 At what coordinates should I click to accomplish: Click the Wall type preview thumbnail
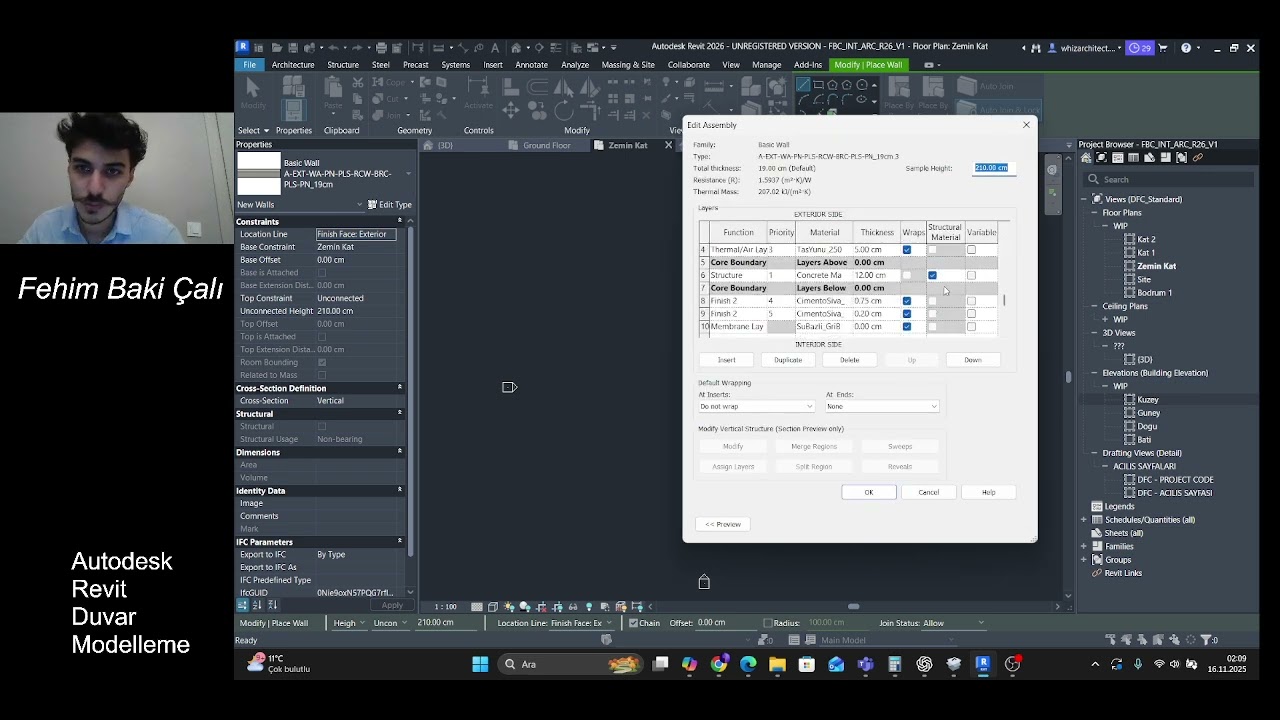click(x=258, y=173)
